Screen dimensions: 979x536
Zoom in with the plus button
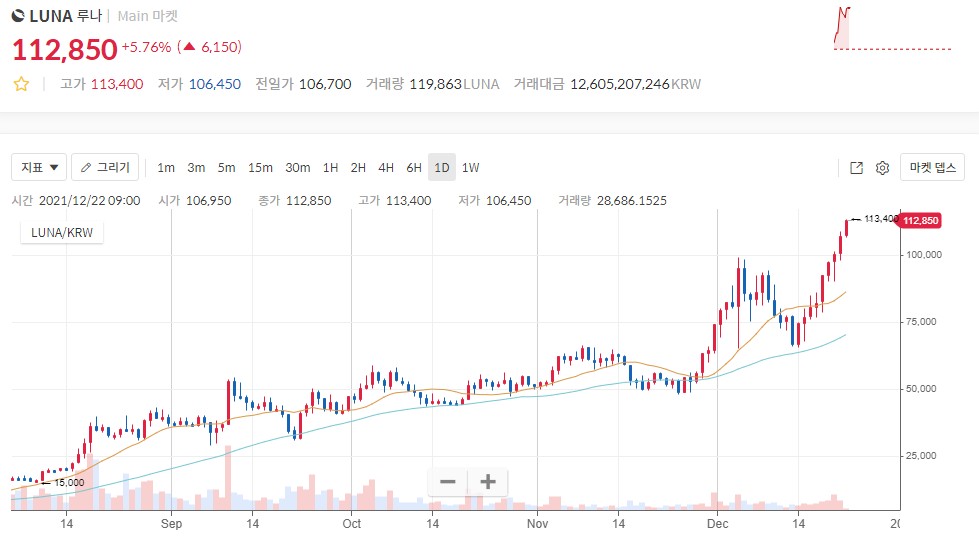pos(487,482)
